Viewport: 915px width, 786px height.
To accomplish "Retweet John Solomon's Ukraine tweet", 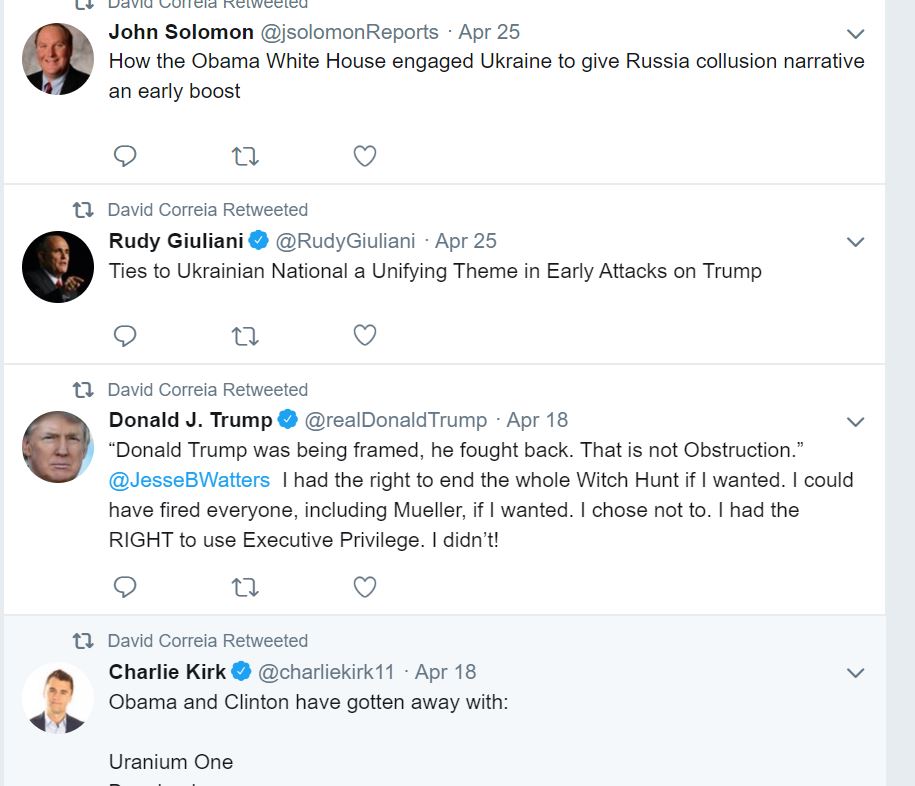I will (x=245, y=156).
